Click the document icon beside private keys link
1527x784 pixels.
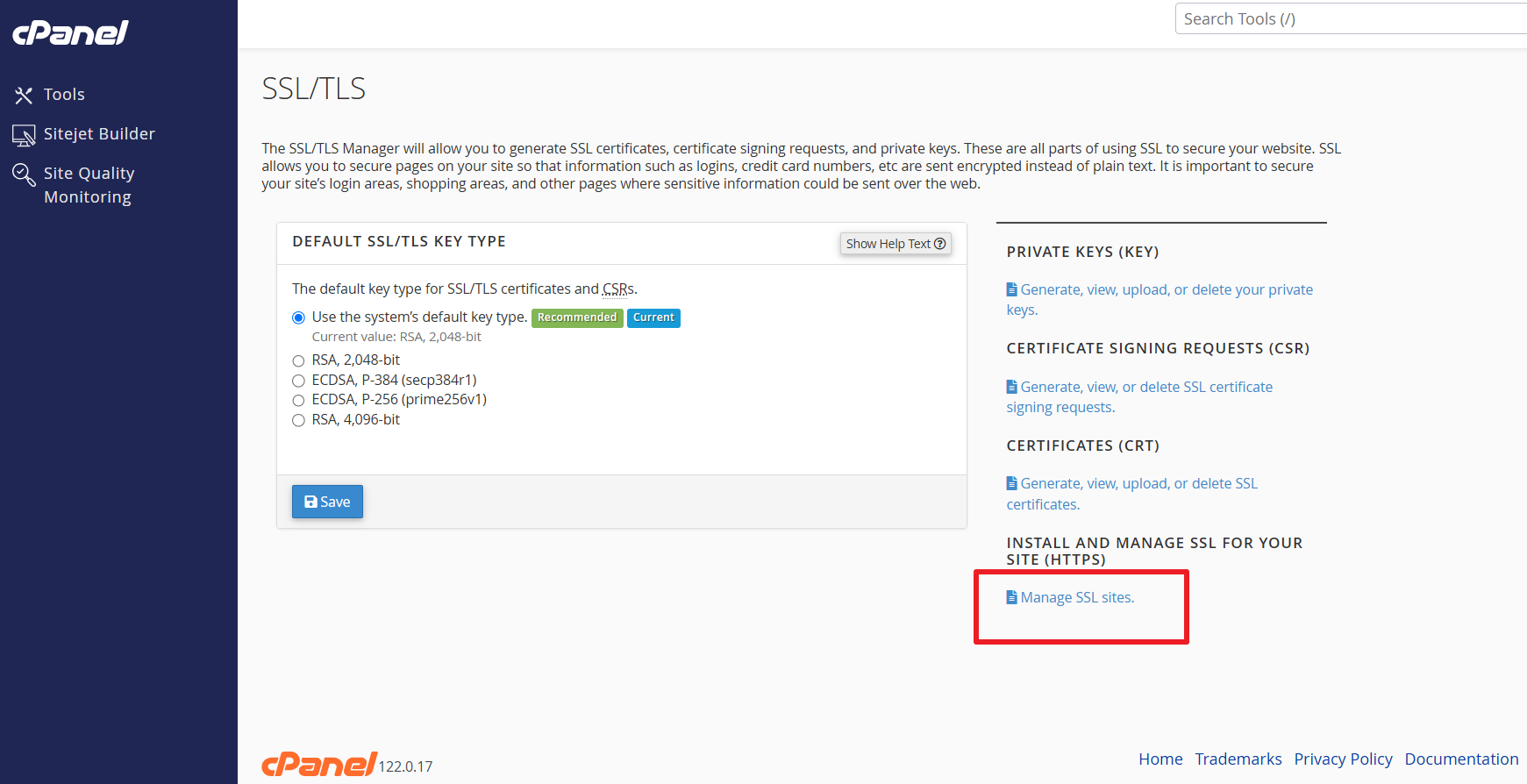[1012, 289]
